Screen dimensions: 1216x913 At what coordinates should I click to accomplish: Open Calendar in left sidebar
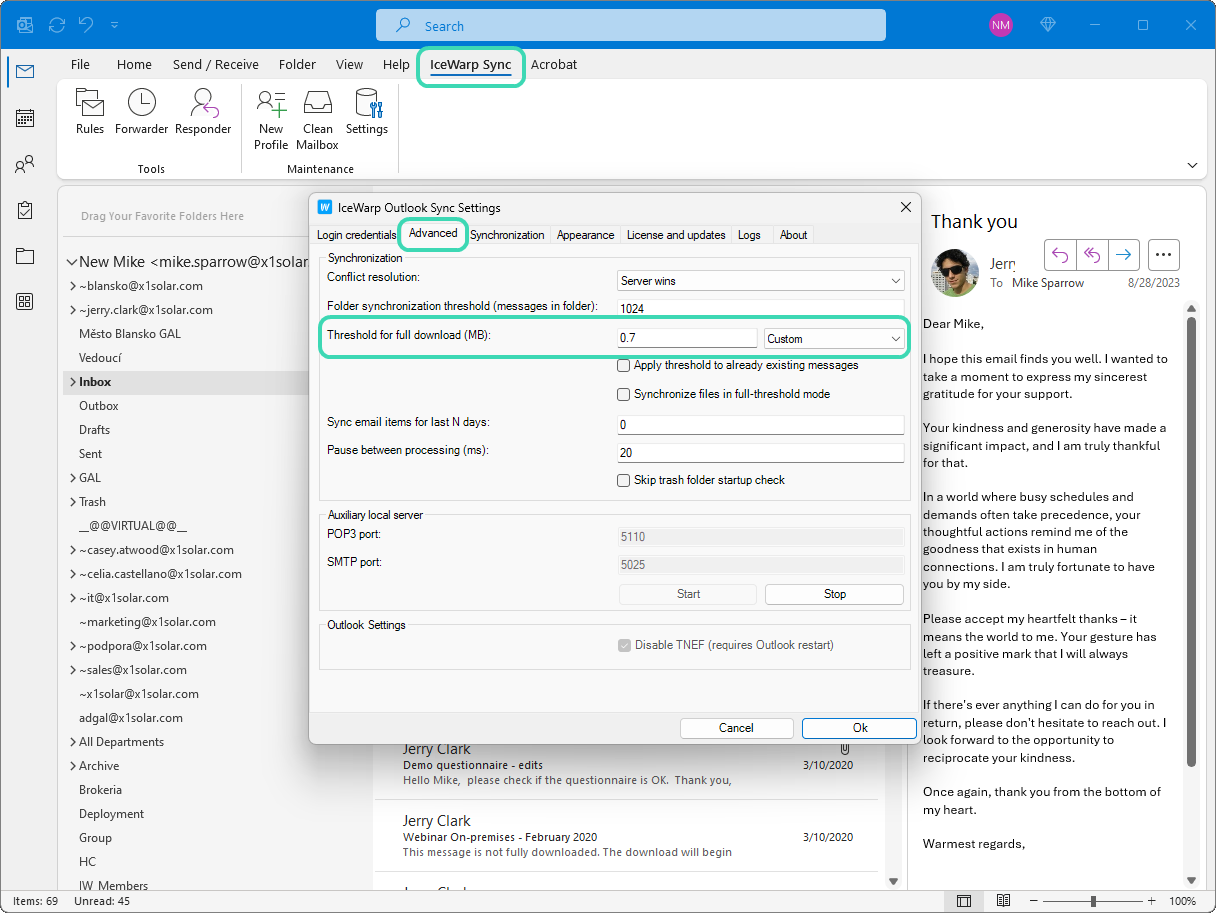pyautogui.click(x=25, y=118)
